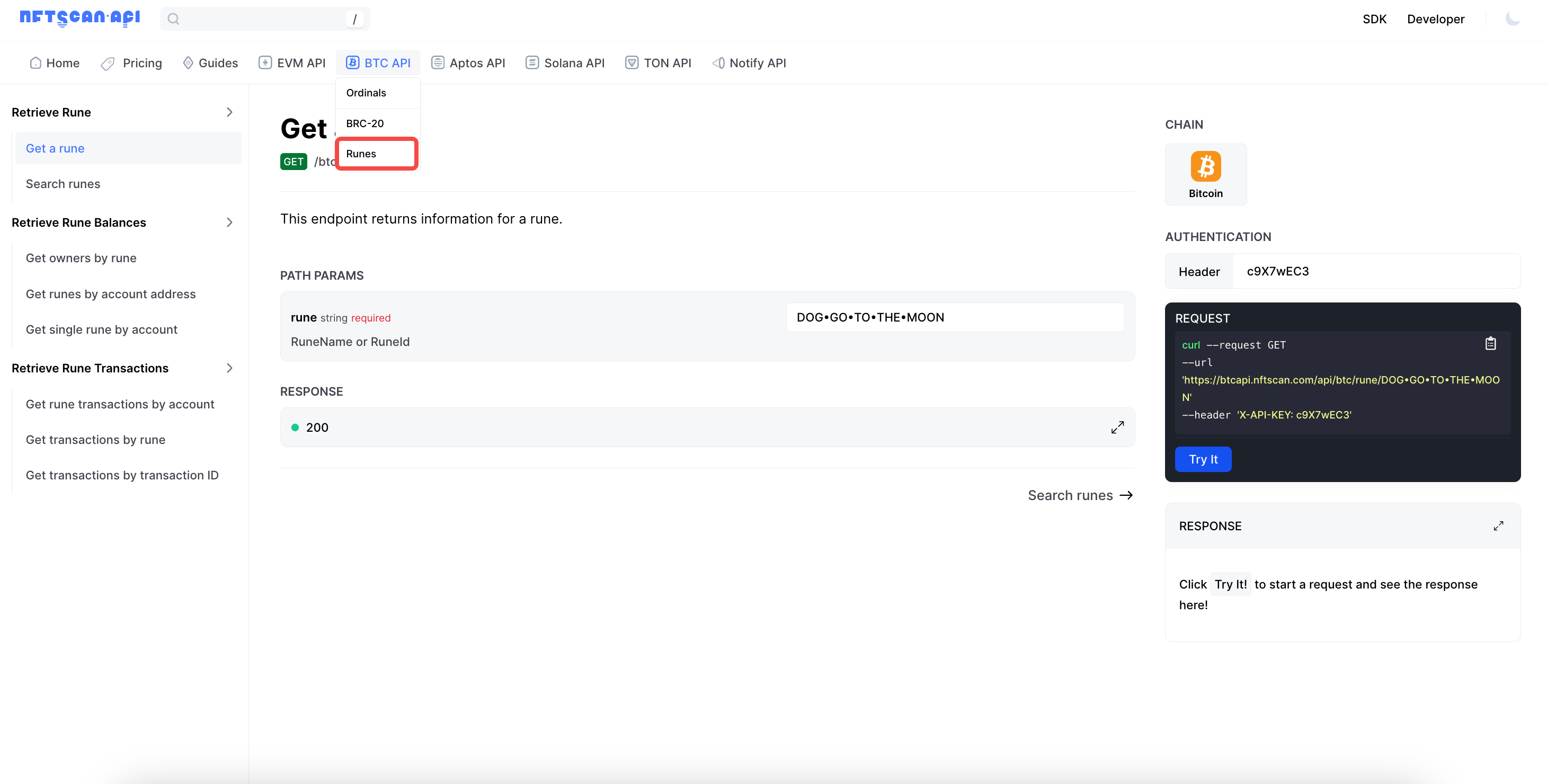The height and width of the screenshot is (784, 1547).
Task: Collapse the Retrieve Rune section
Action: 229,112
